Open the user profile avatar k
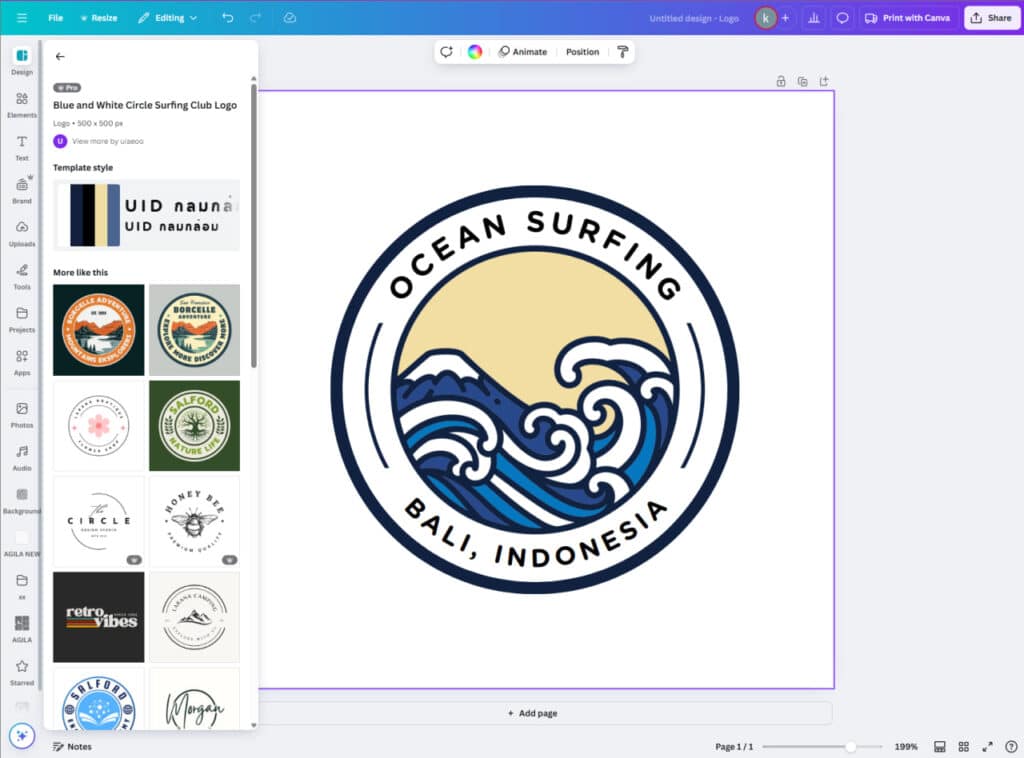 pos(765,18)
